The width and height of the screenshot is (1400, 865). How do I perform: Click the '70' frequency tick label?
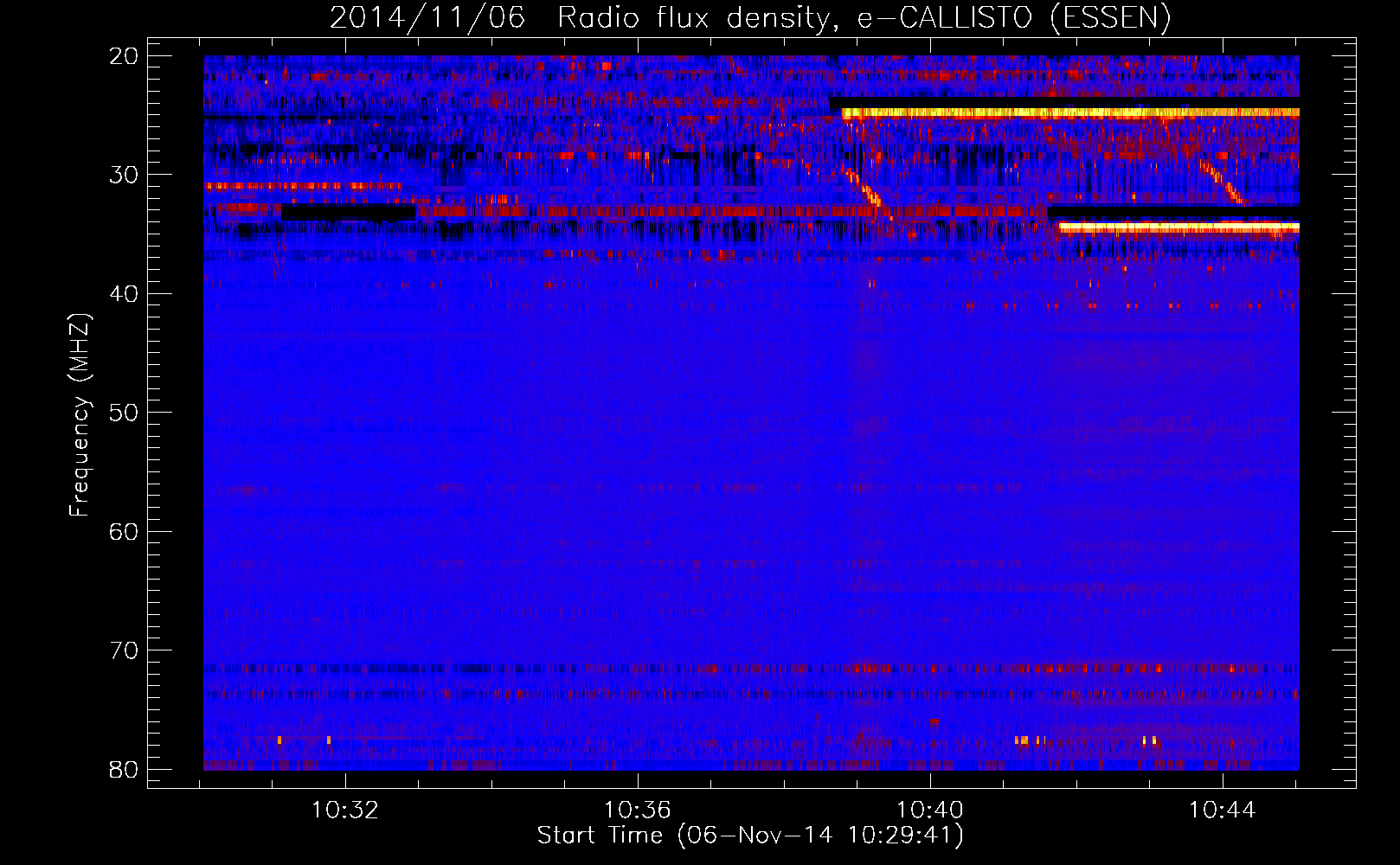(125, 650)
